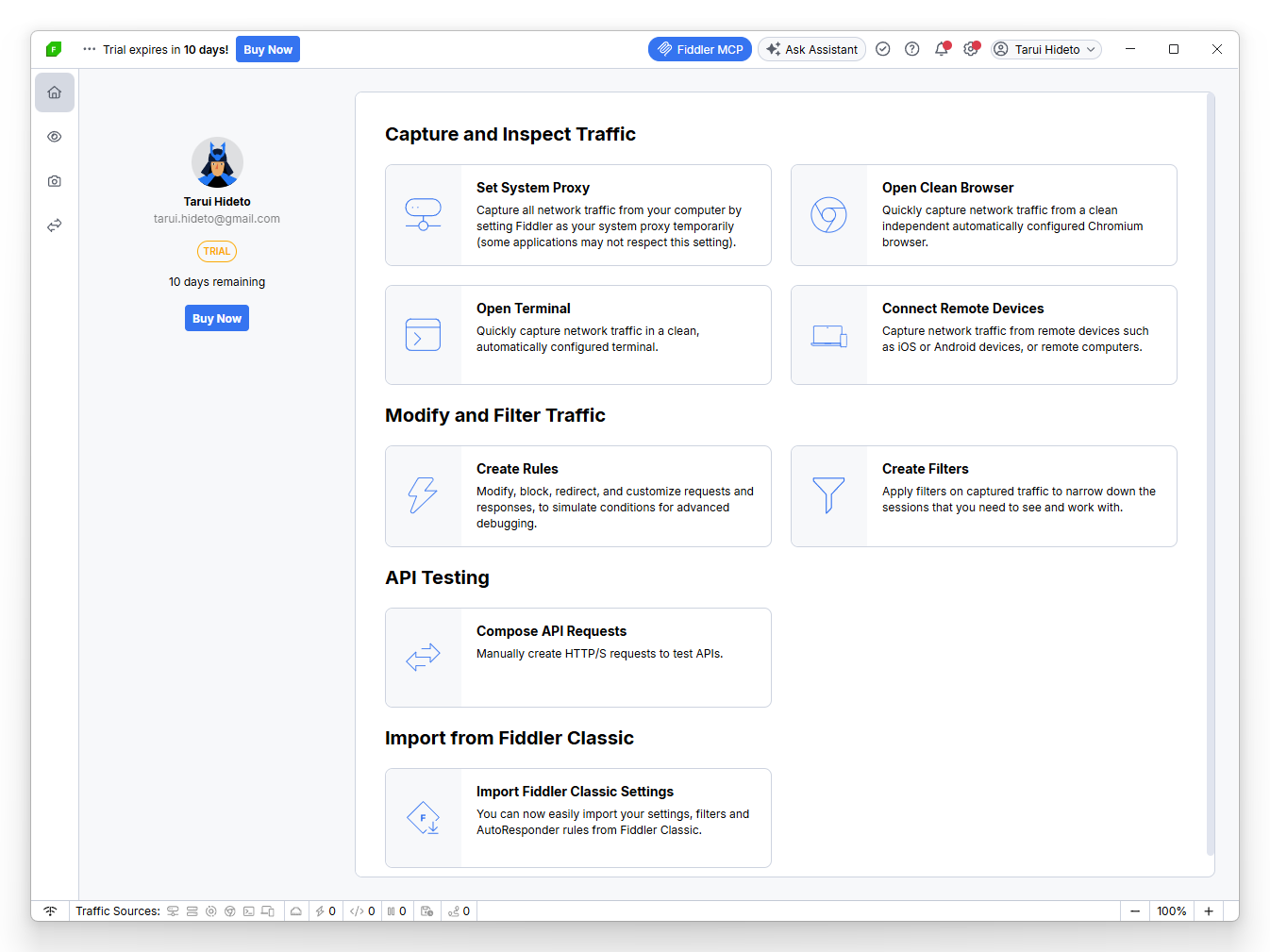1270x952 pixels.
Task: Click the Fiddler MCP button
Action: coord(700,49)
